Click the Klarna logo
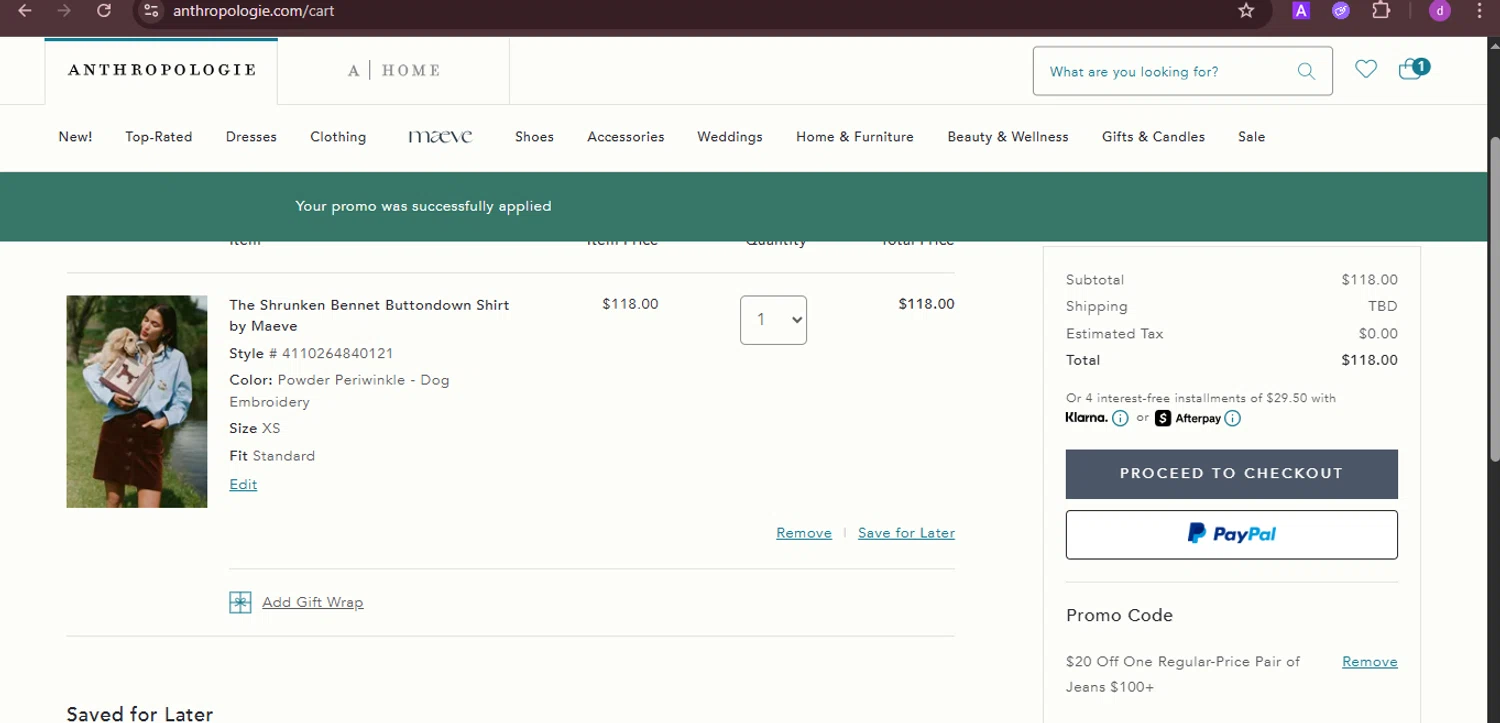1500x723 pixels. click(1086, 418)
